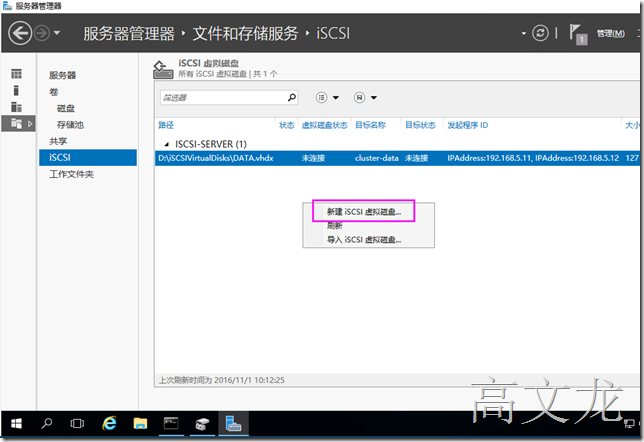Click the back navigation arrow

click(x=20, y=33)
